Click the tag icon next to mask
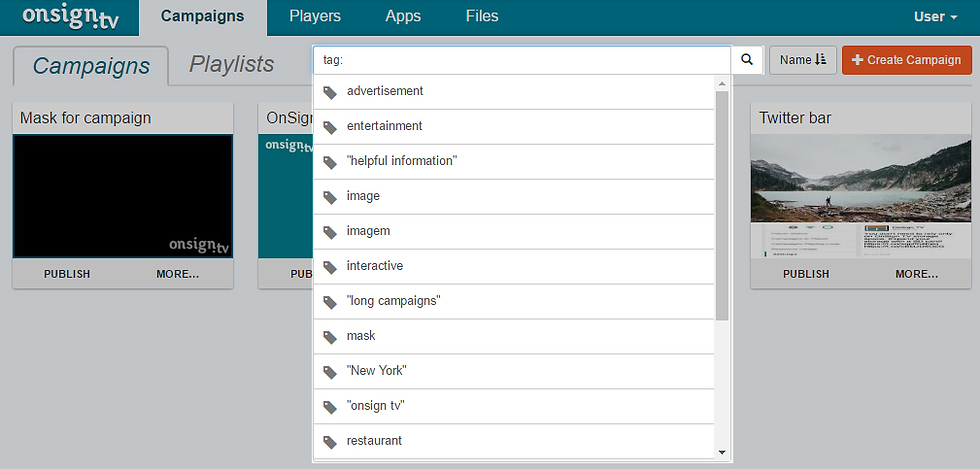The image size is (980, 469). coord(331,337)
